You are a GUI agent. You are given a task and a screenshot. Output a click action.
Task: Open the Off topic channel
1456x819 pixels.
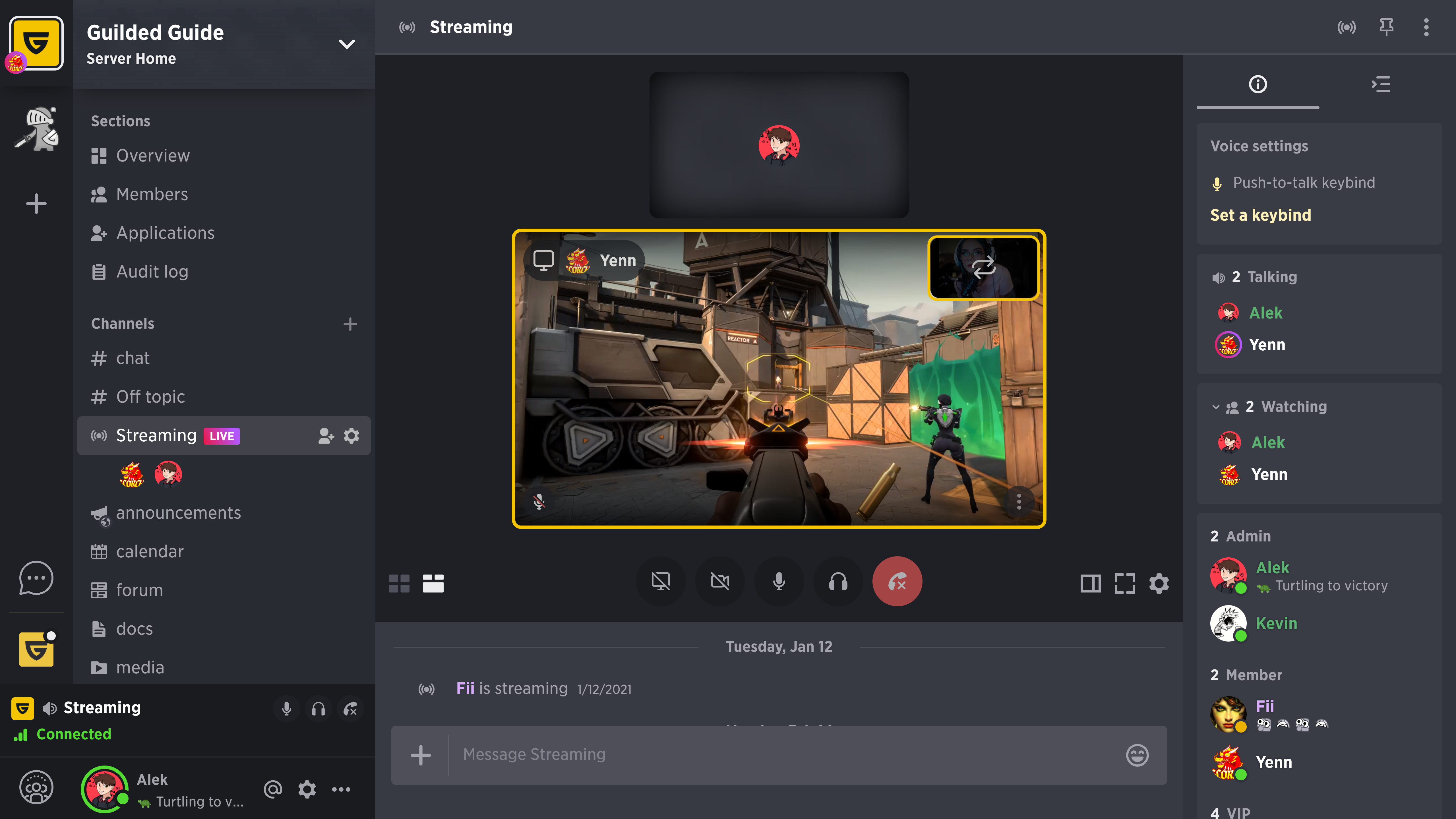coord(224,397)
